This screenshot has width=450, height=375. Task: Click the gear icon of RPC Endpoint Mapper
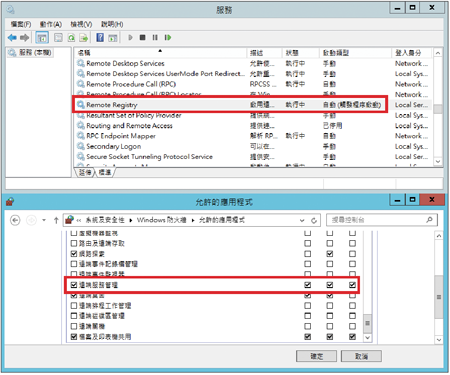[81, 136]
